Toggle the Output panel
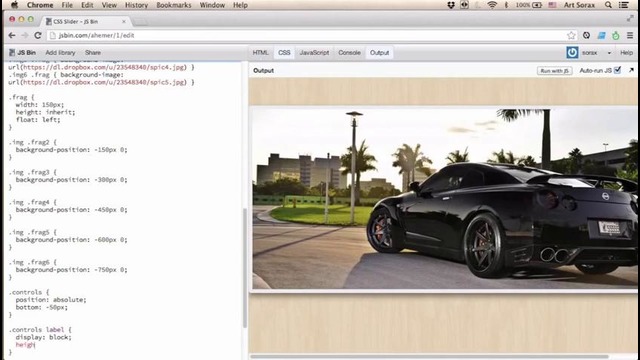Image resolution: width=640 pixels, height=360 pixels. [380, 53]
